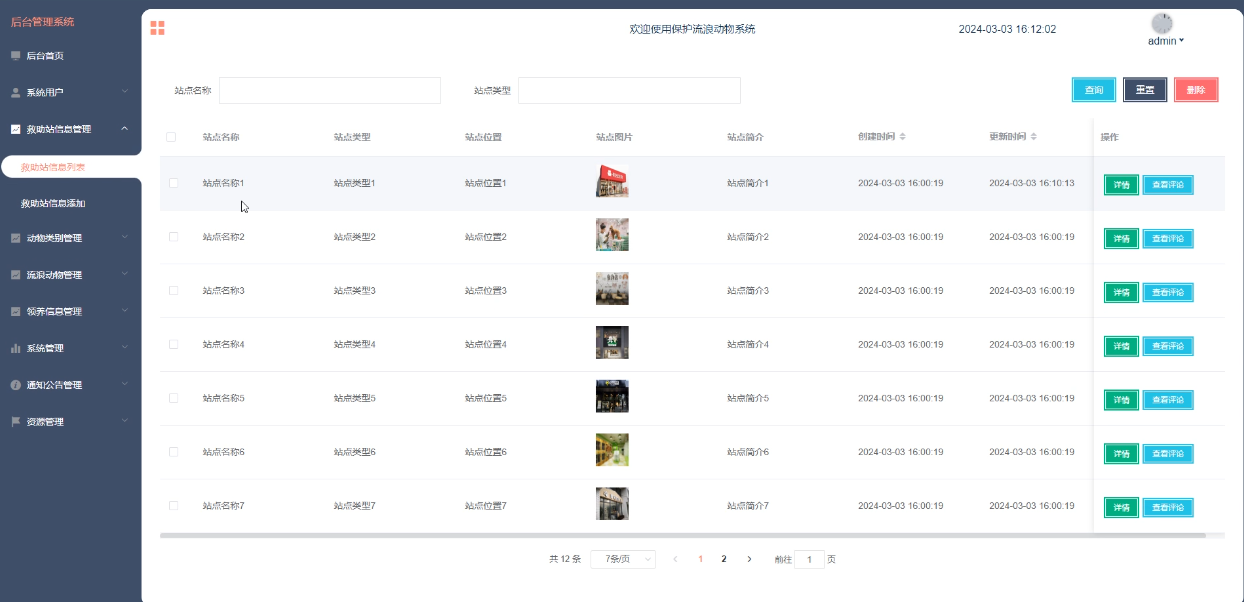1244x602 pixels.
Task: Go to previous page with left arrow
Action: point(675,559)
